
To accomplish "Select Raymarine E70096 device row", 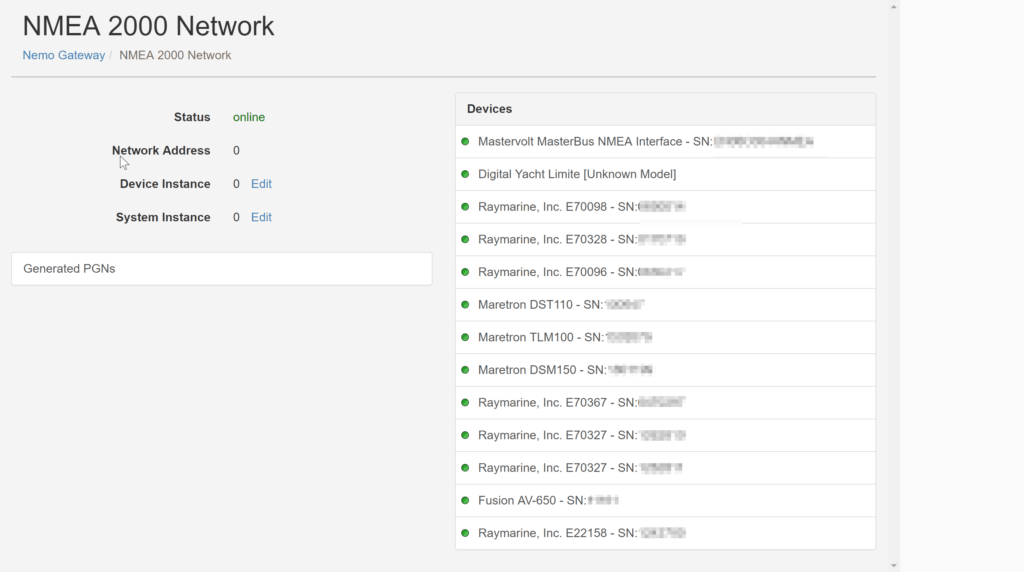I will point(665,272).
